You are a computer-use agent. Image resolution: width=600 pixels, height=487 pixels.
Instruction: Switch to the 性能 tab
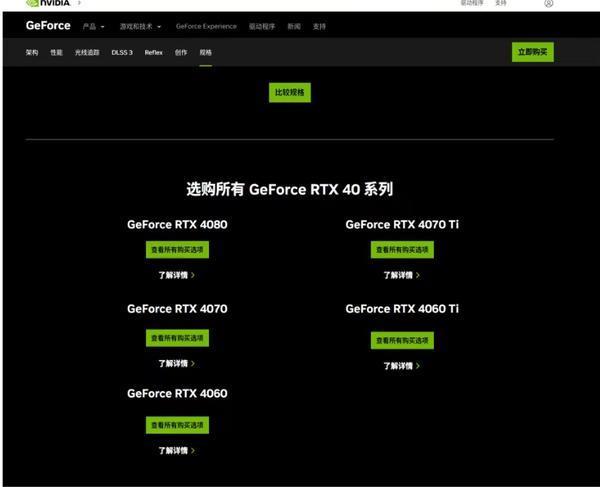56,52
